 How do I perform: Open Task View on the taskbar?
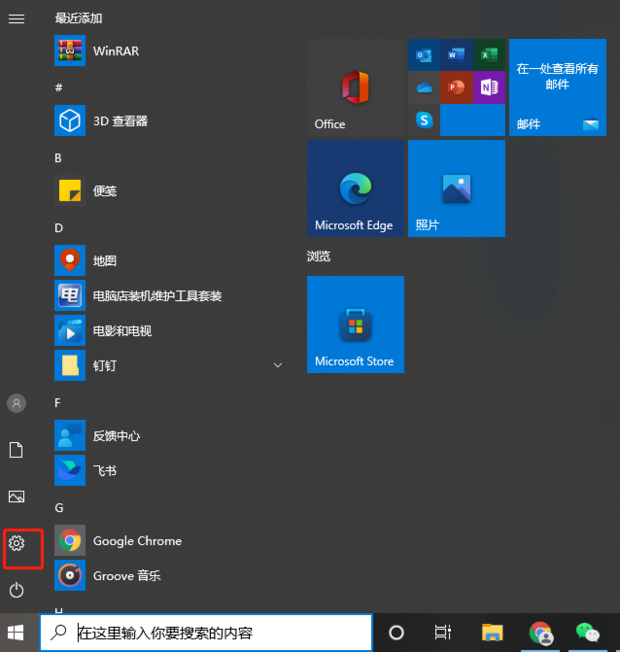tap(443, 633)
